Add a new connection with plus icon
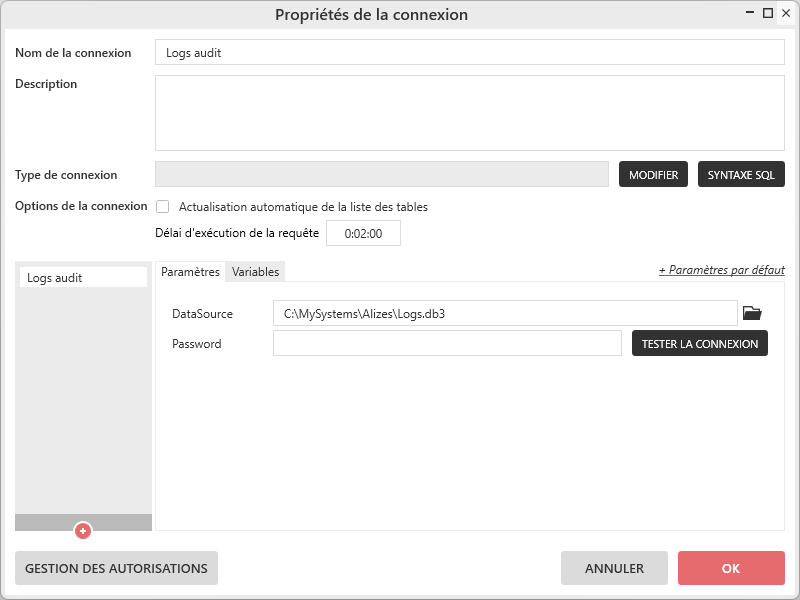800x600 pixels. click(83, 531)
